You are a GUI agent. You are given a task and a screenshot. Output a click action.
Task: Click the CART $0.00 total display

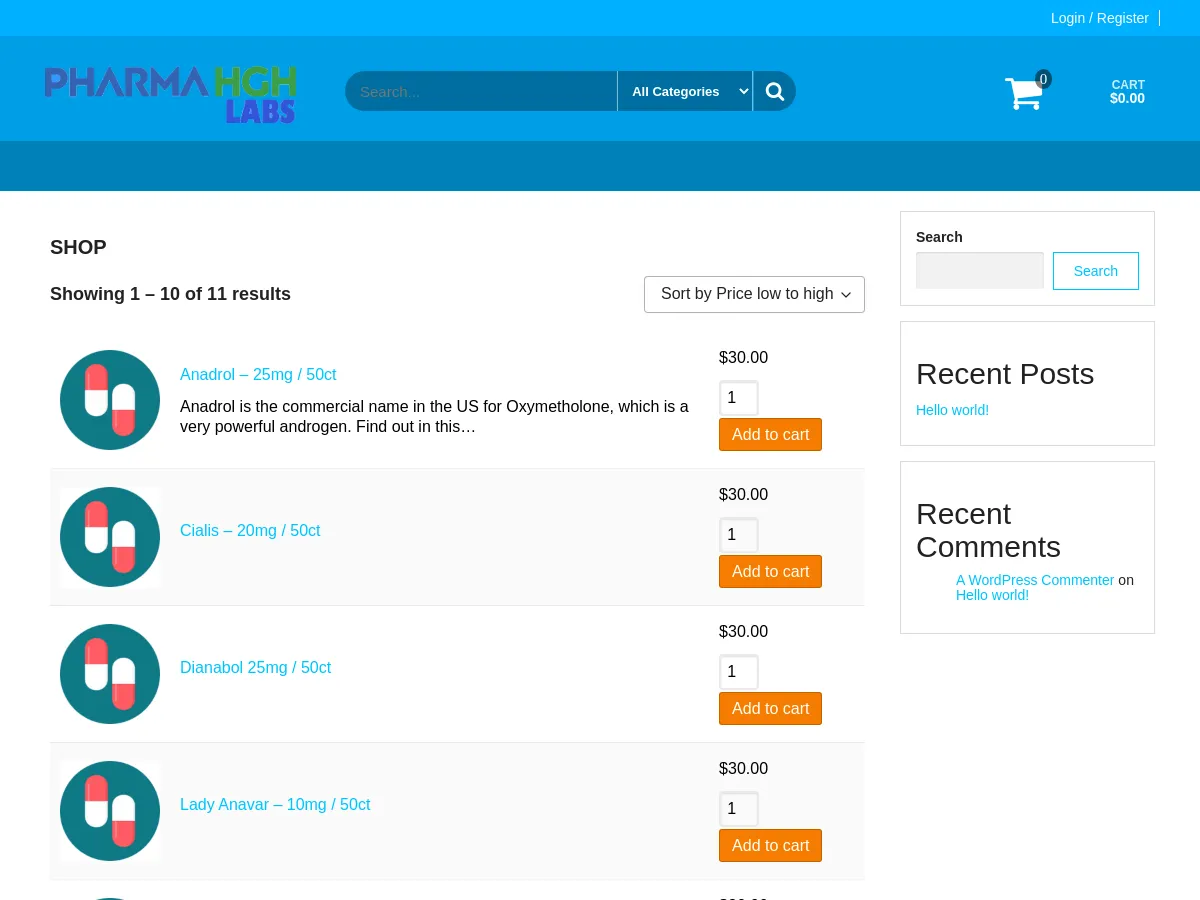click(1127, 91)
